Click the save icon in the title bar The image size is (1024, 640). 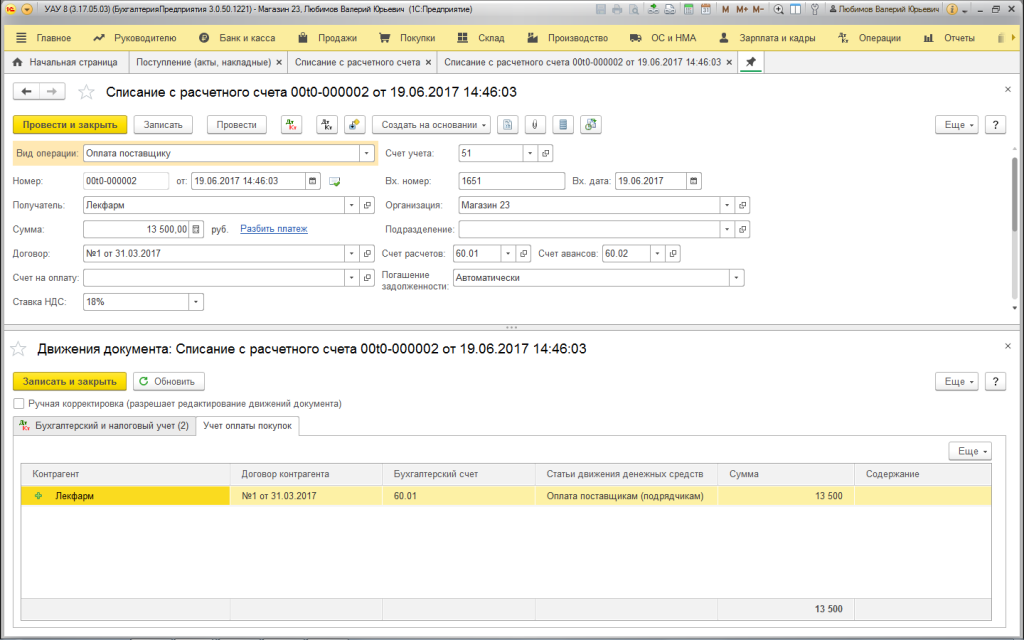[x=601, y=10]
